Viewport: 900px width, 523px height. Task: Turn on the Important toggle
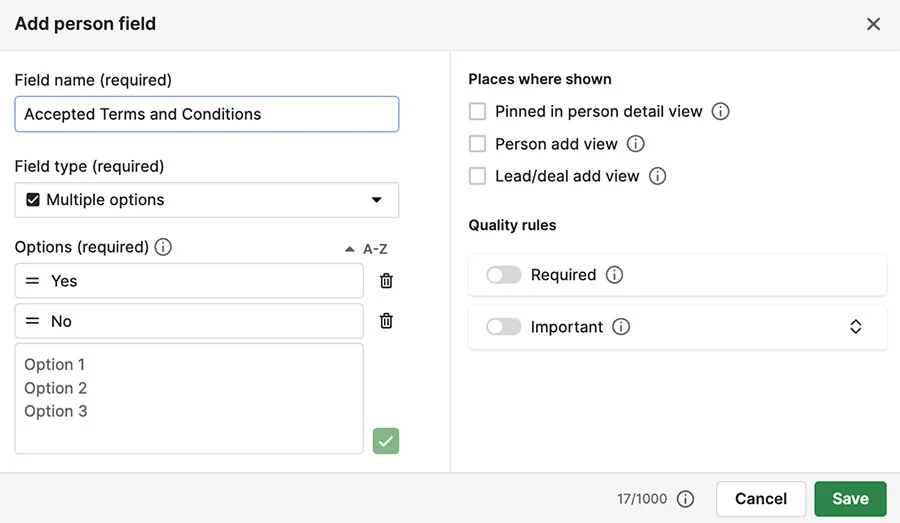point(503,327)
